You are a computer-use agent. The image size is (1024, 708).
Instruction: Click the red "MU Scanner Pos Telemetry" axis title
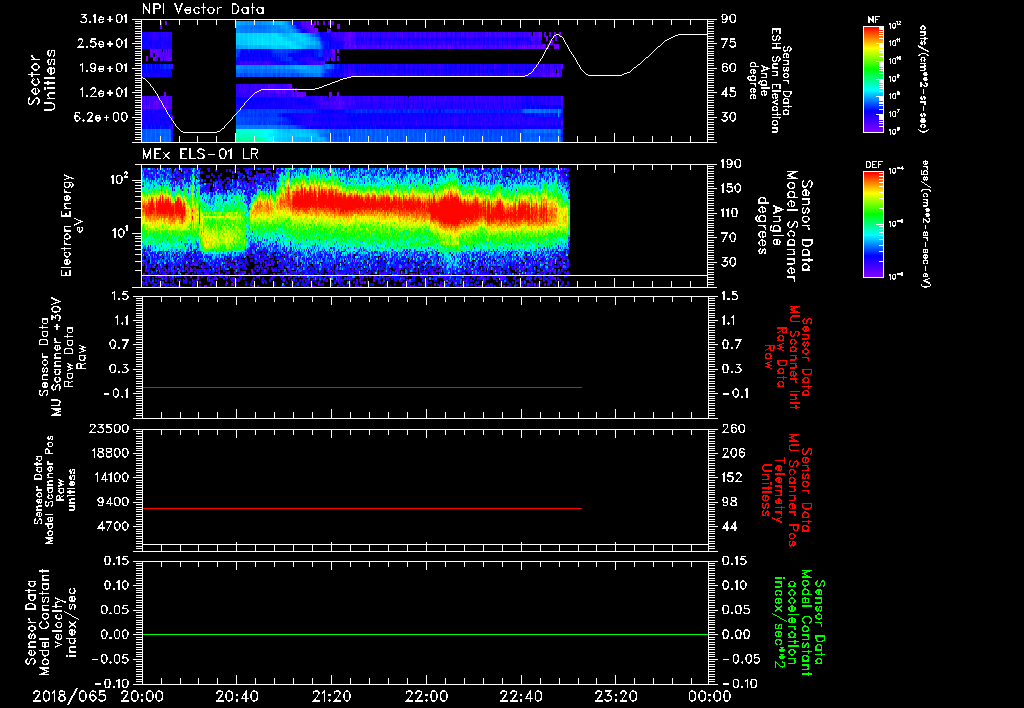(786, 490)
